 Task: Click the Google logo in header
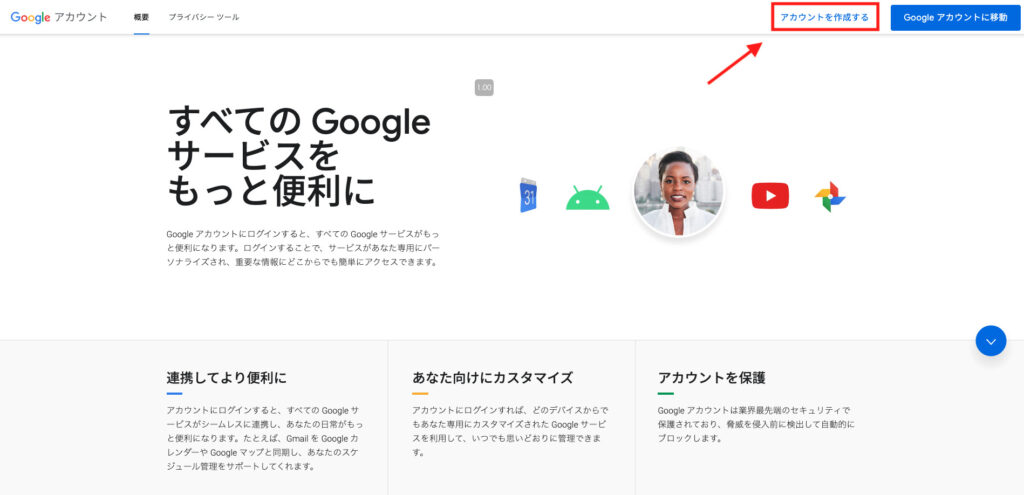coord(31,18)
